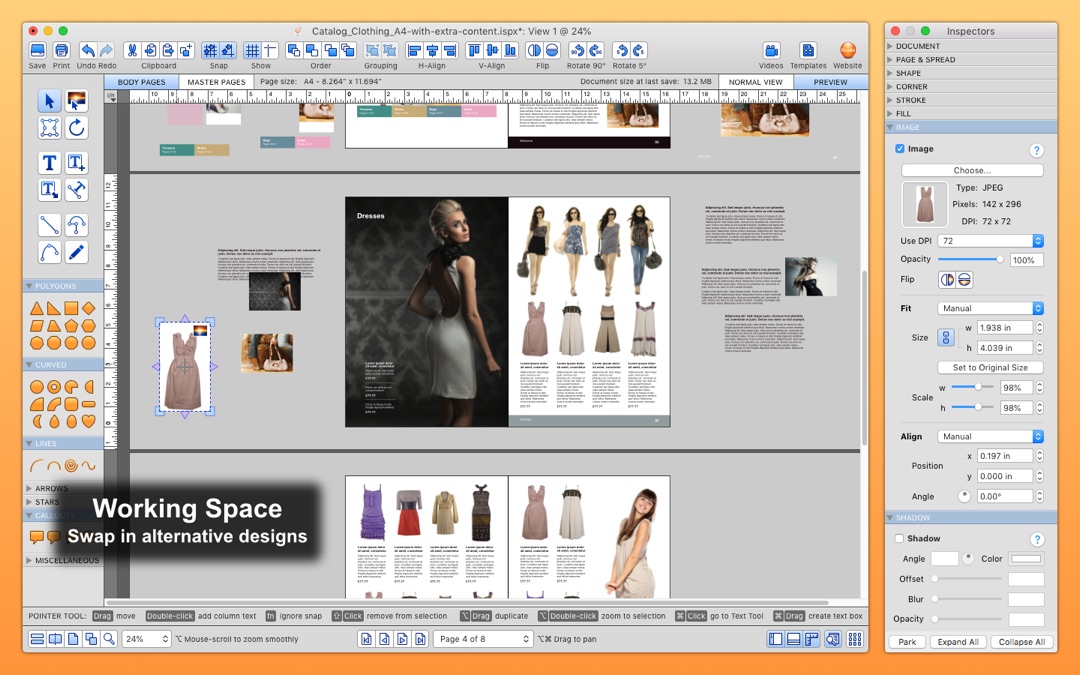The image size is (1080, 675).
Task: Switch to the BODY PAGES tab
Action: [x=141, y=82]
